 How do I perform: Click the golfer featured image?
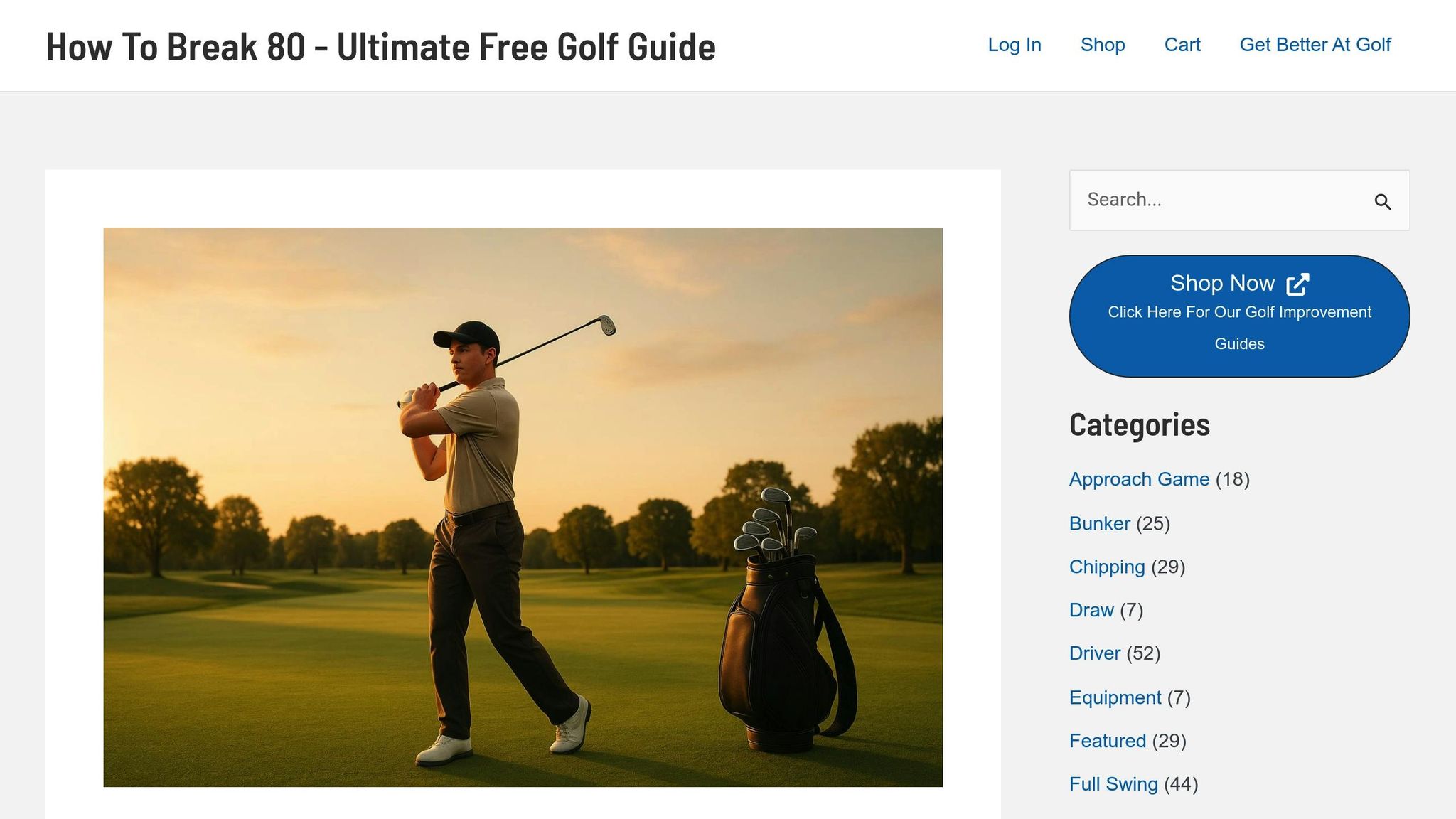click(523, 507)
